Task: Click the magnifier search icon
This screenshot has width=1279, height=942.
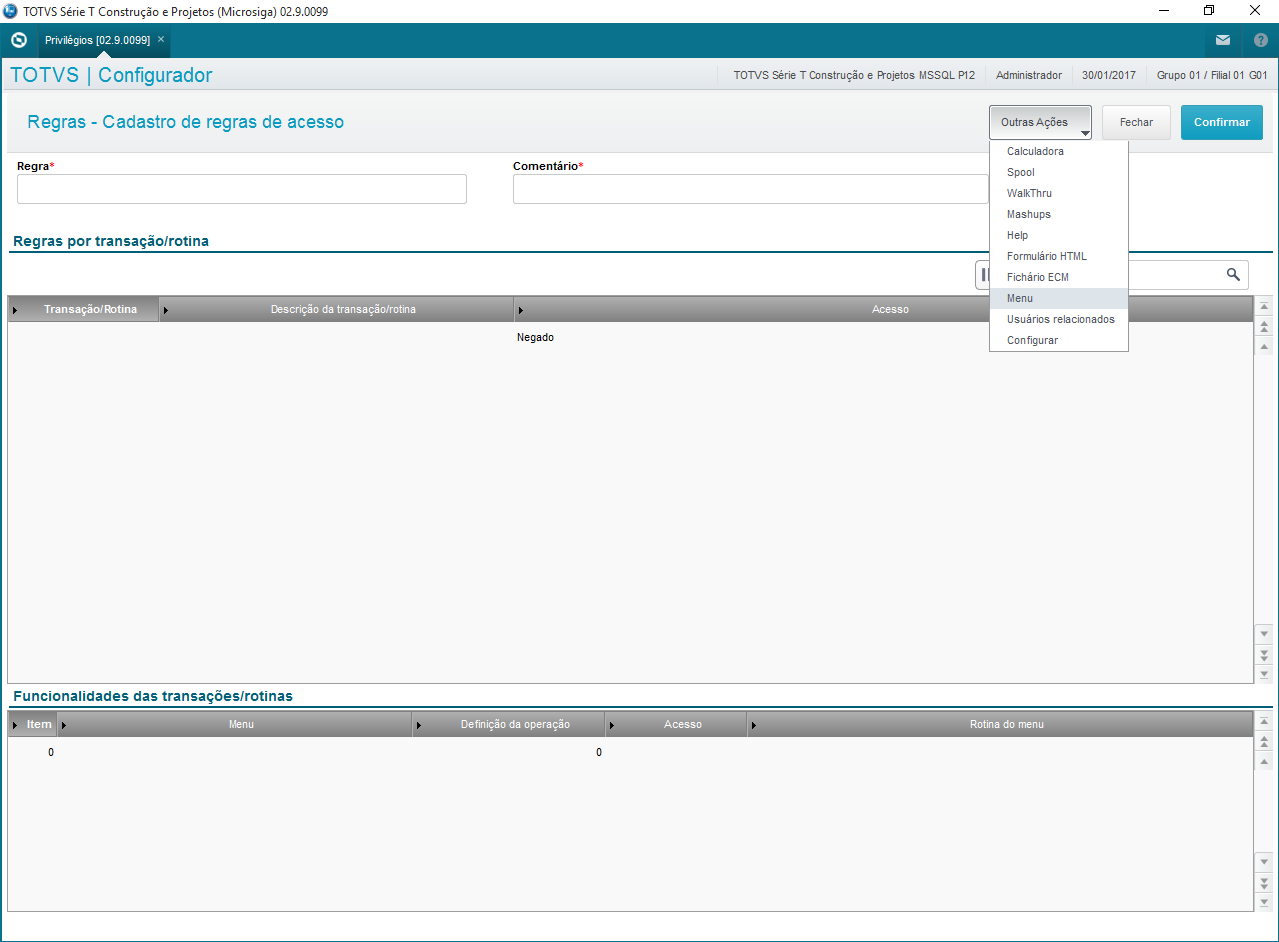Action: 1233,274
